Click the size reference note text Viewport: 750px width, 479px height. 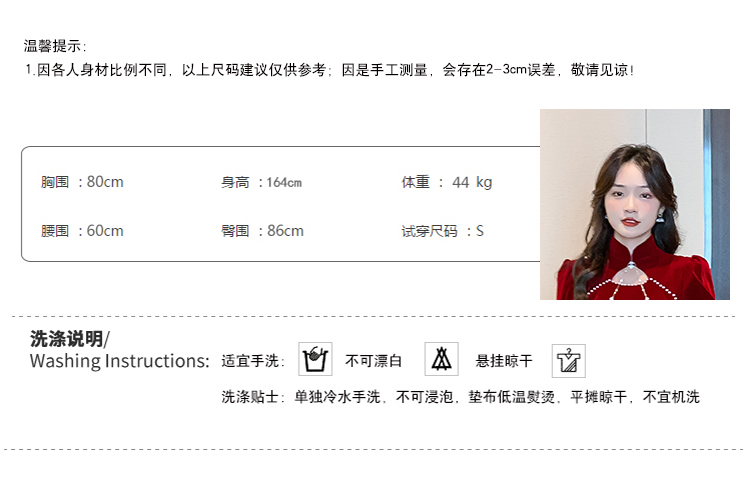(x=330, y=70)
